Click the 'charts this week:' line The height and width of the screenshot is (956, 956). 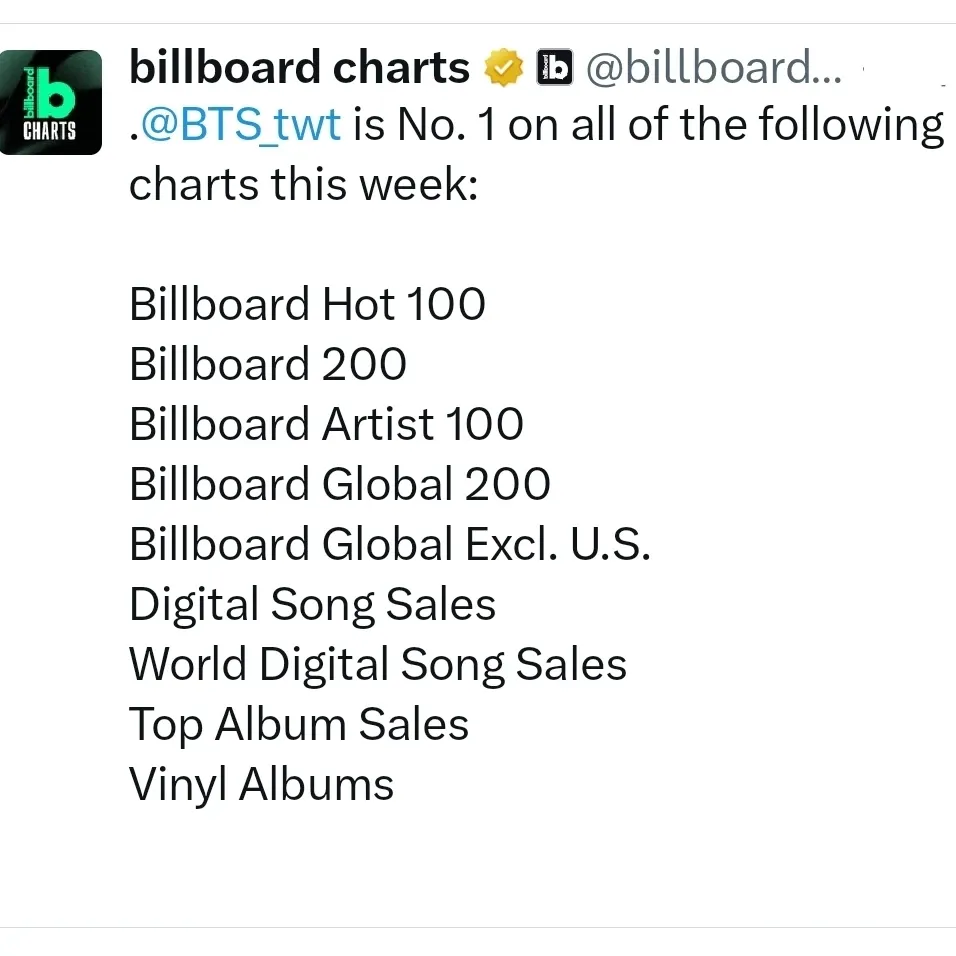coord(303,185)
